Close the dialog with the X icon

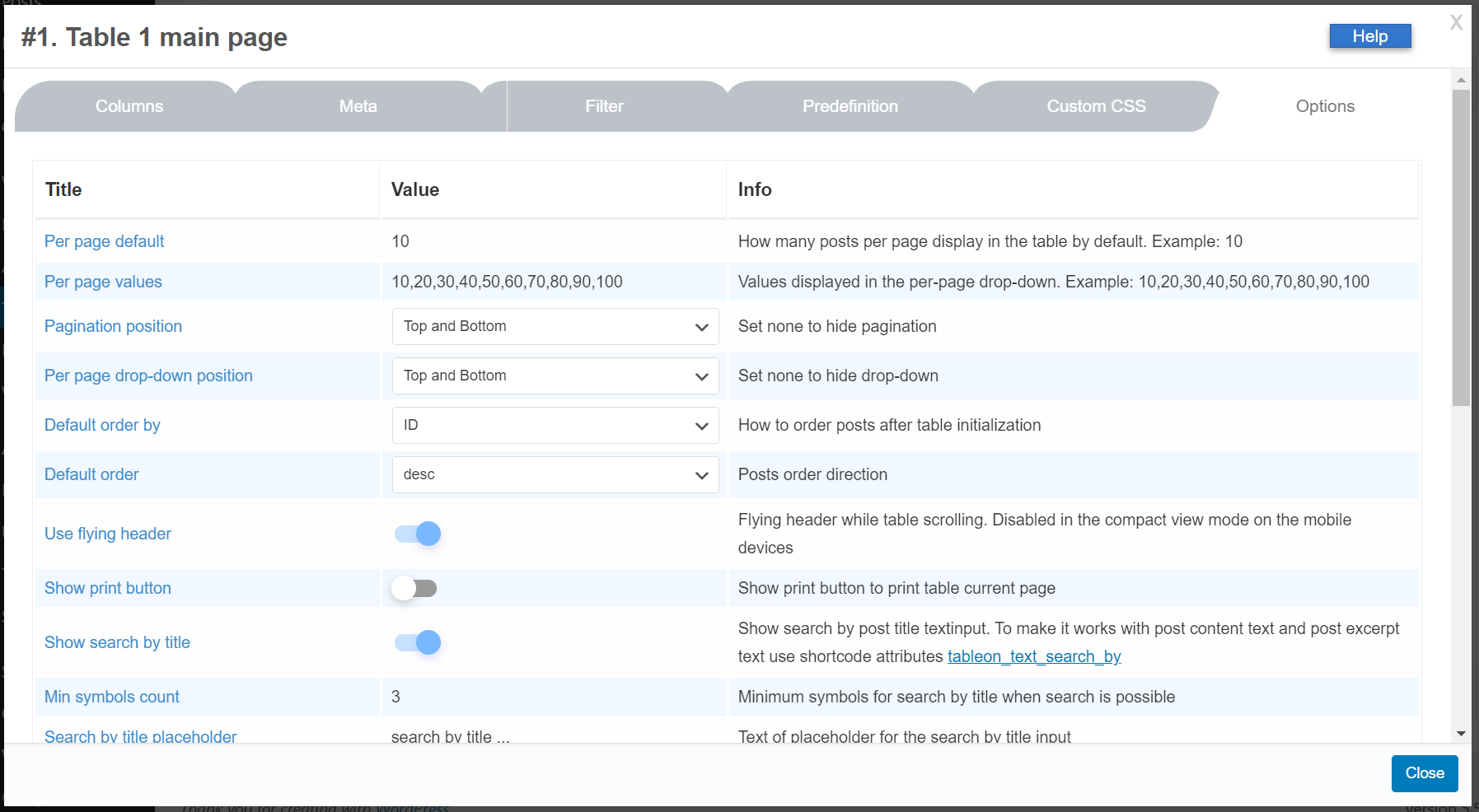1456,23
